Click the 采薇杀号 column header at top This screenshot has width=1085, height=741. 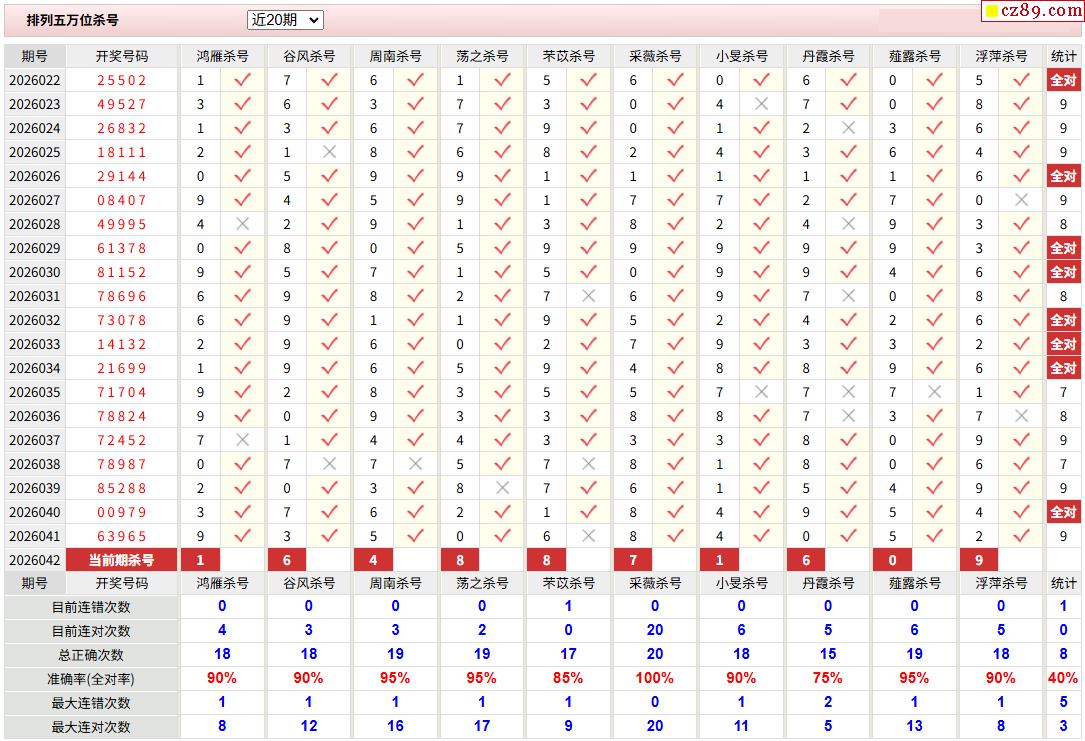click(655, 56)
